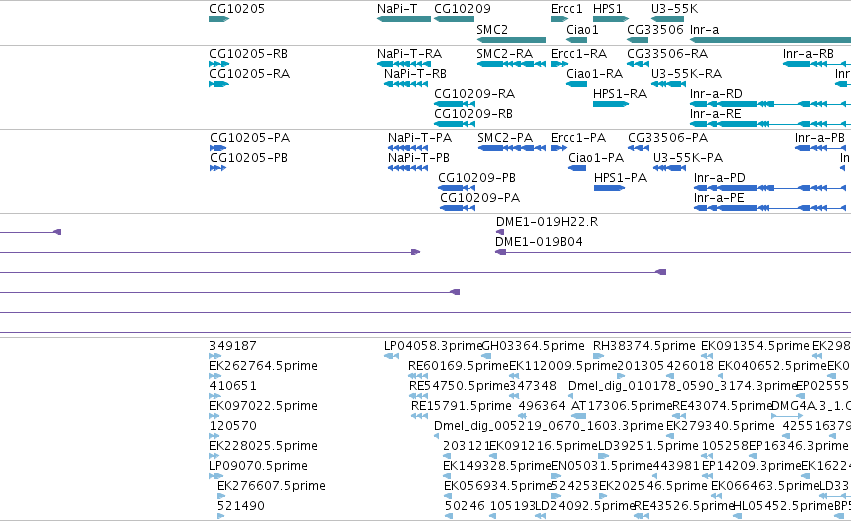Choose protein CG33506-PA
Image resolution: width=851 pixels, height=521 pixels.
(639, 148)
